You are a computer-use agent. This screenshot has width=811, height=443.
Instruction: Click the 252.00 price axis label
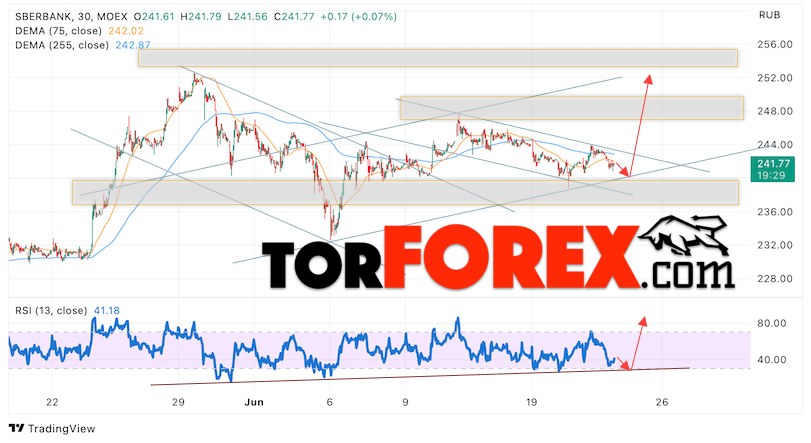775,78
